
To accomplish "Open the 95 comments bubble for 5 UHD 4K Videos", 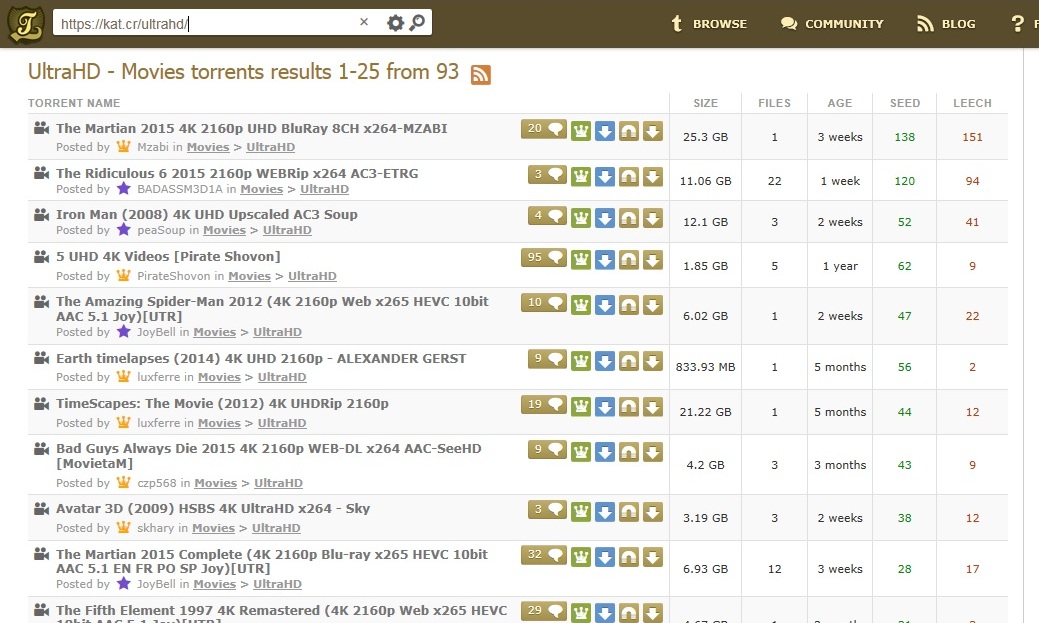I will click(544, 258).
